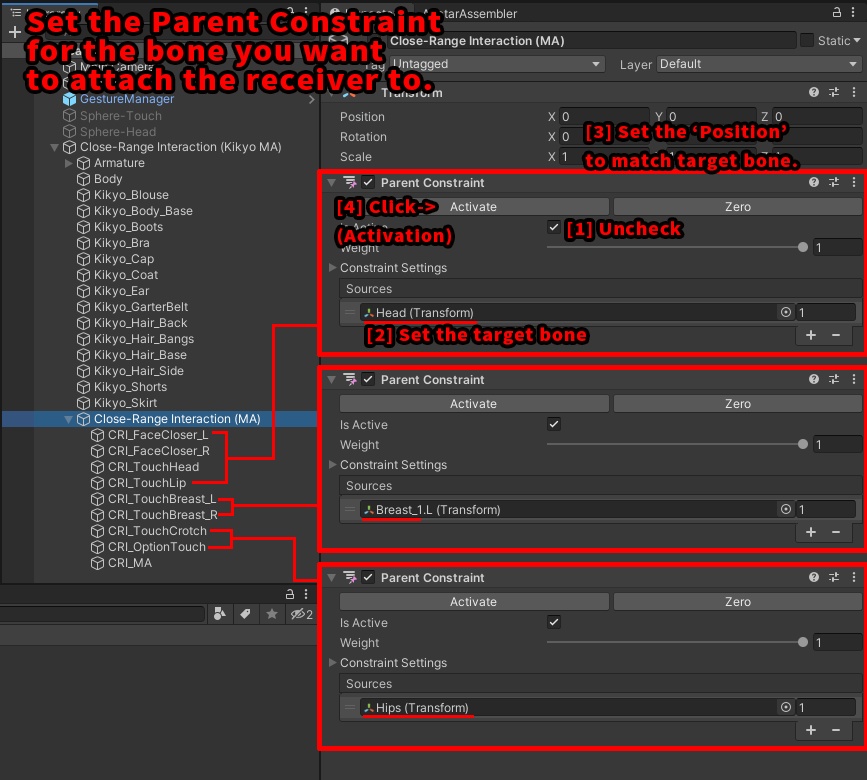Pick object for Head (Transform) source
Viewport: 867px width, 780px height.
point(785,312)
